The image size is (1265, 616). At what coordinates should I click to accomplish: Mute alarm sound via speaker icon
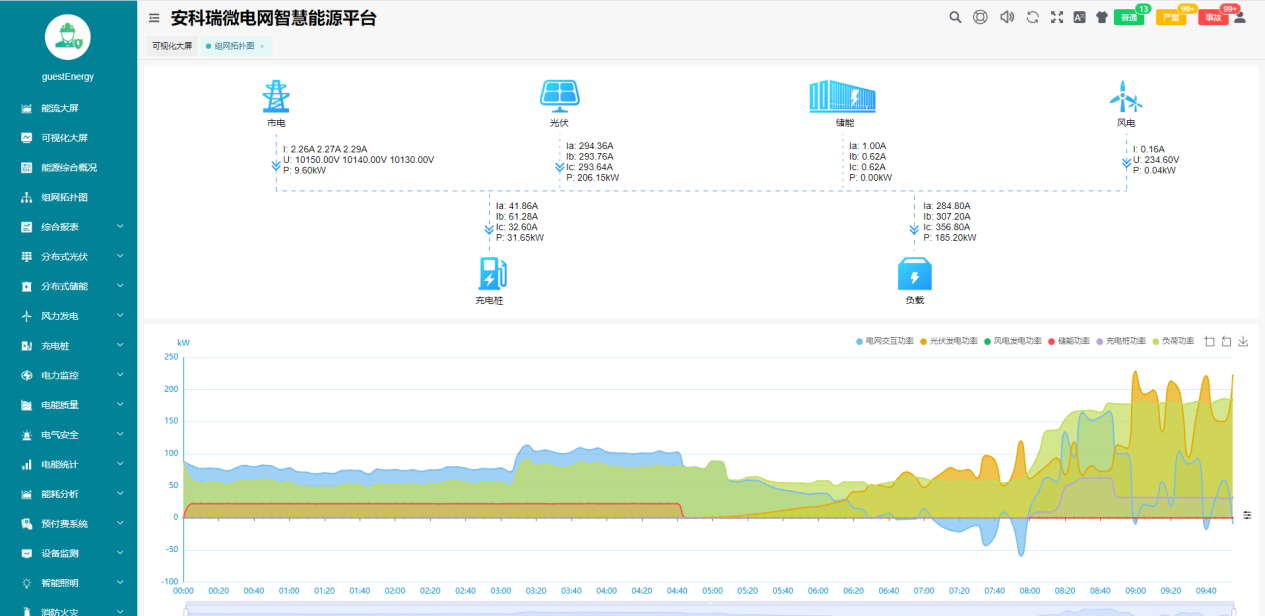pyautogui.click(x=1007, y=17)
